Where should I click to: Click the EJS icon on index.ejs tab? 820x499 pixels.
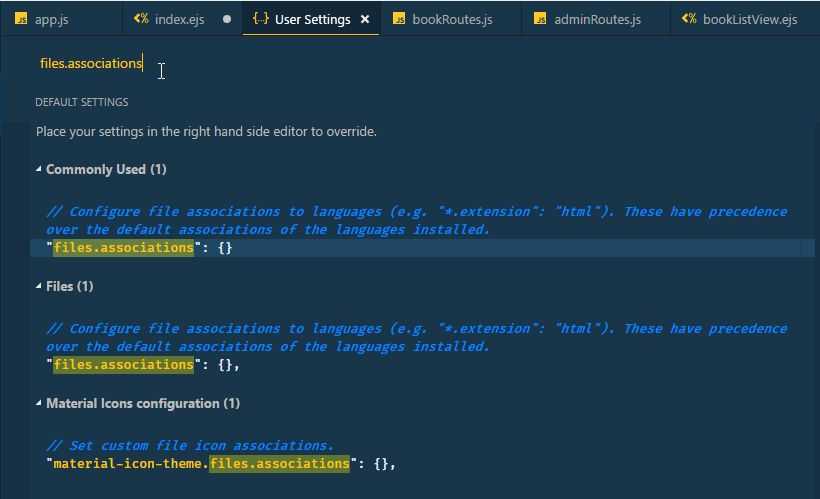tap(142, 19)
